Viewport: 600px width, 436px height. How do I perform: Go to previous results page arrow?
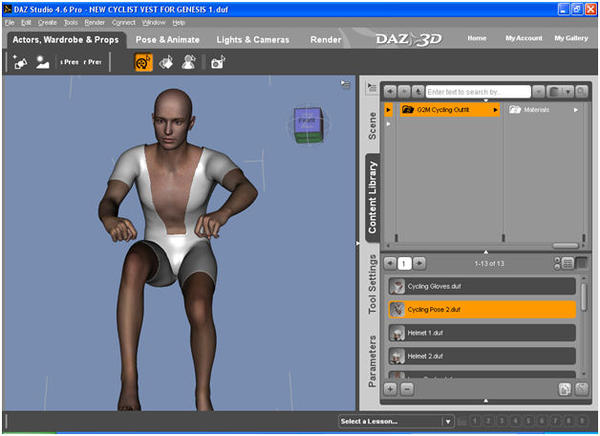coord(390,263)
